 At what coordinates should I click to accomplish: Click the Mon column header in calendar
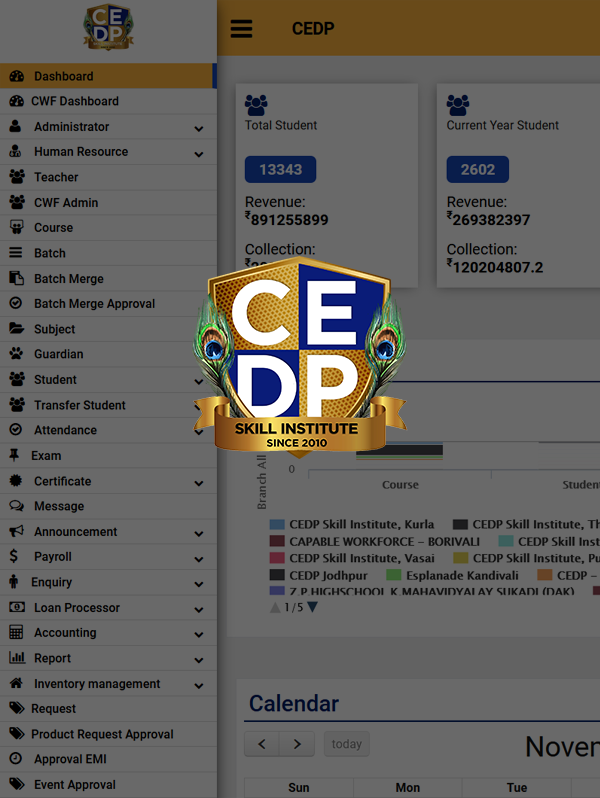click(408, 787)
